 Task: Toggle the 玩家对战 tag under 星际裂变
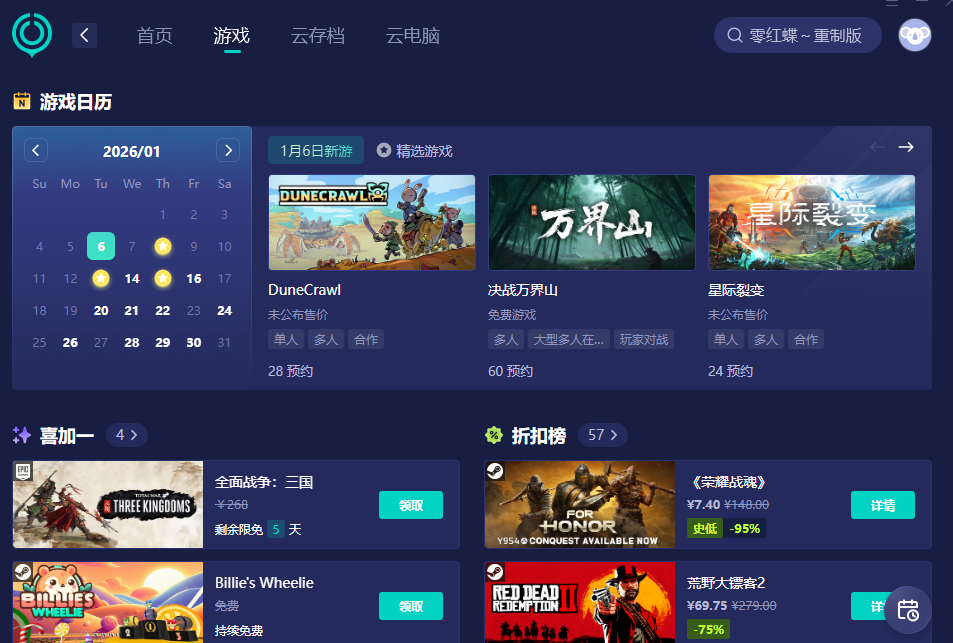(x=644, y=339)
